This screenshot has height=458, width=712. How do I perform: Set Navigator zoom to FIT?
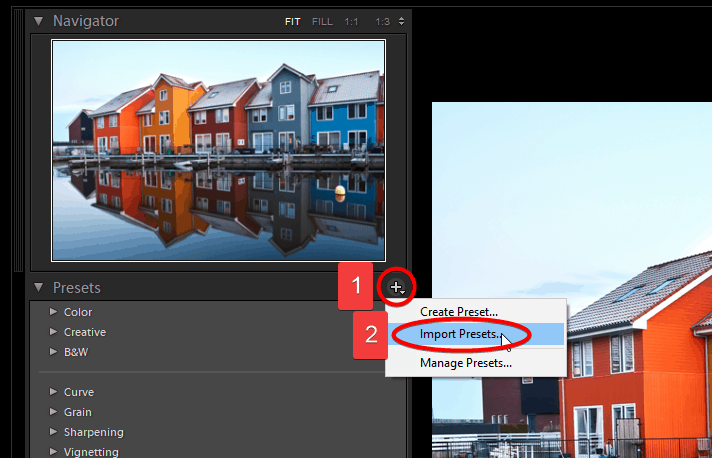(292, 21)
